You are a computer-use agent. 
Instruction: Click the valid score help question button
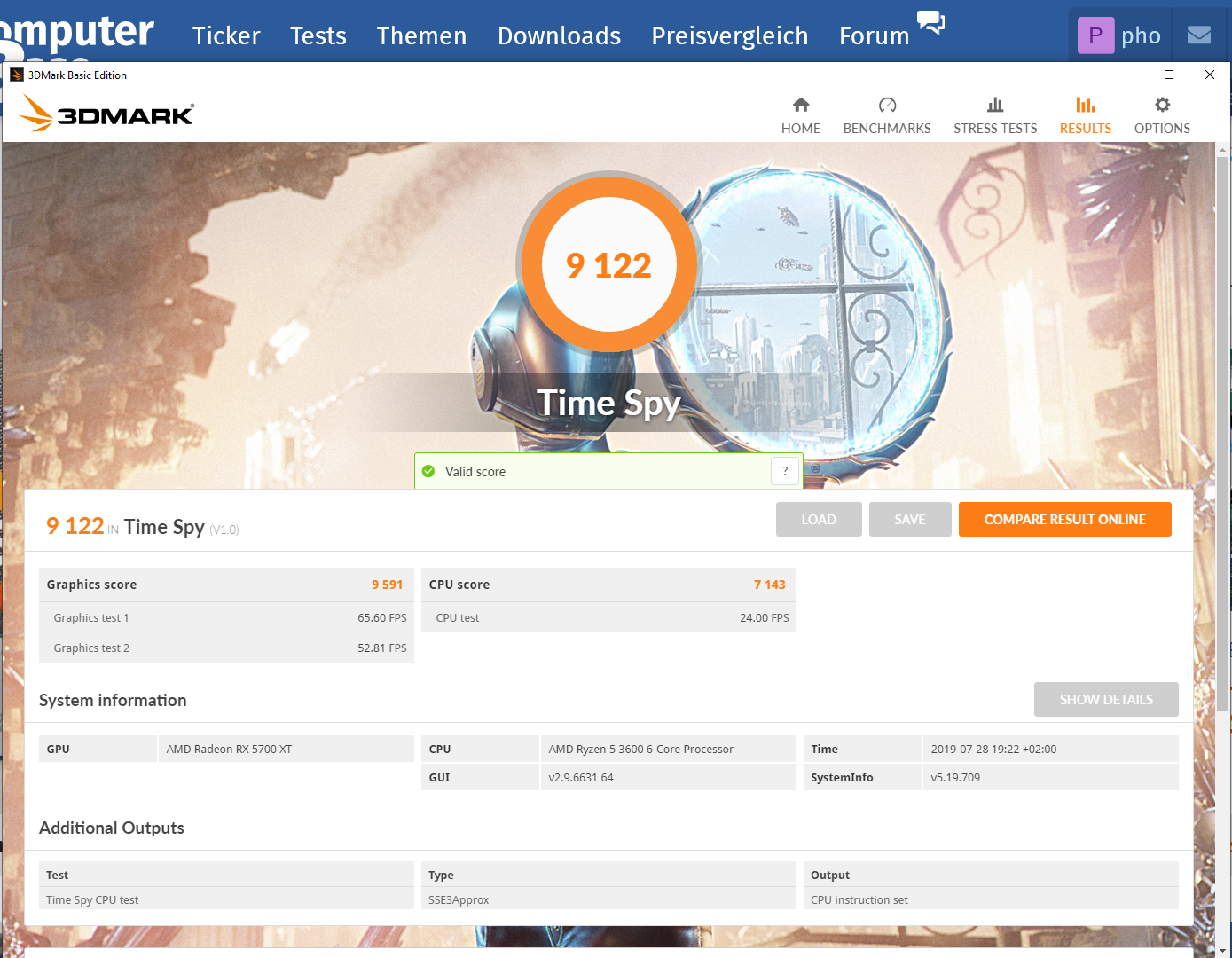point(785,471)
